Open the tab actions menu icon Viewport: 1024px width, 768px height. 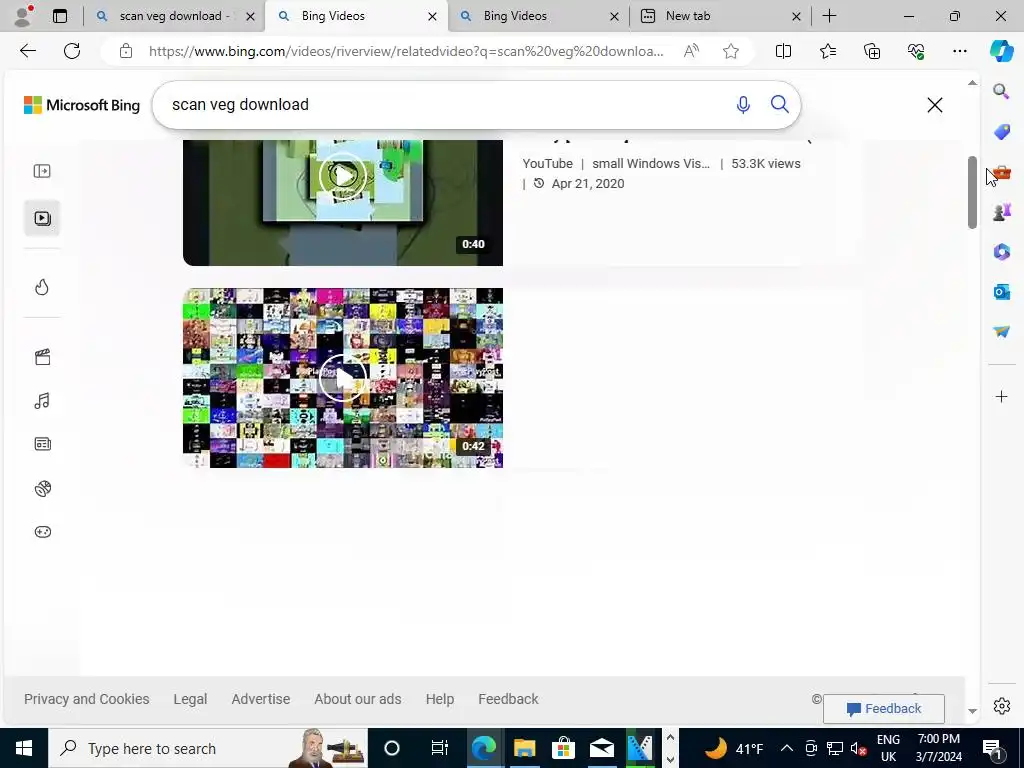tap(60, 16)
